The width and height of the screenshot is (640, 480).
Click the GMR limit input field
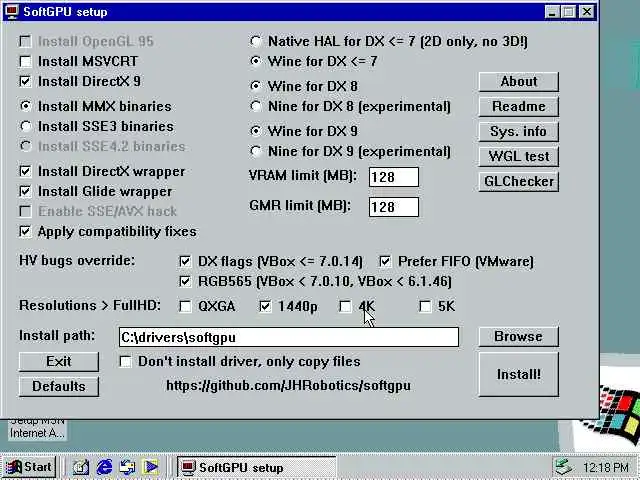coord(394,207)
